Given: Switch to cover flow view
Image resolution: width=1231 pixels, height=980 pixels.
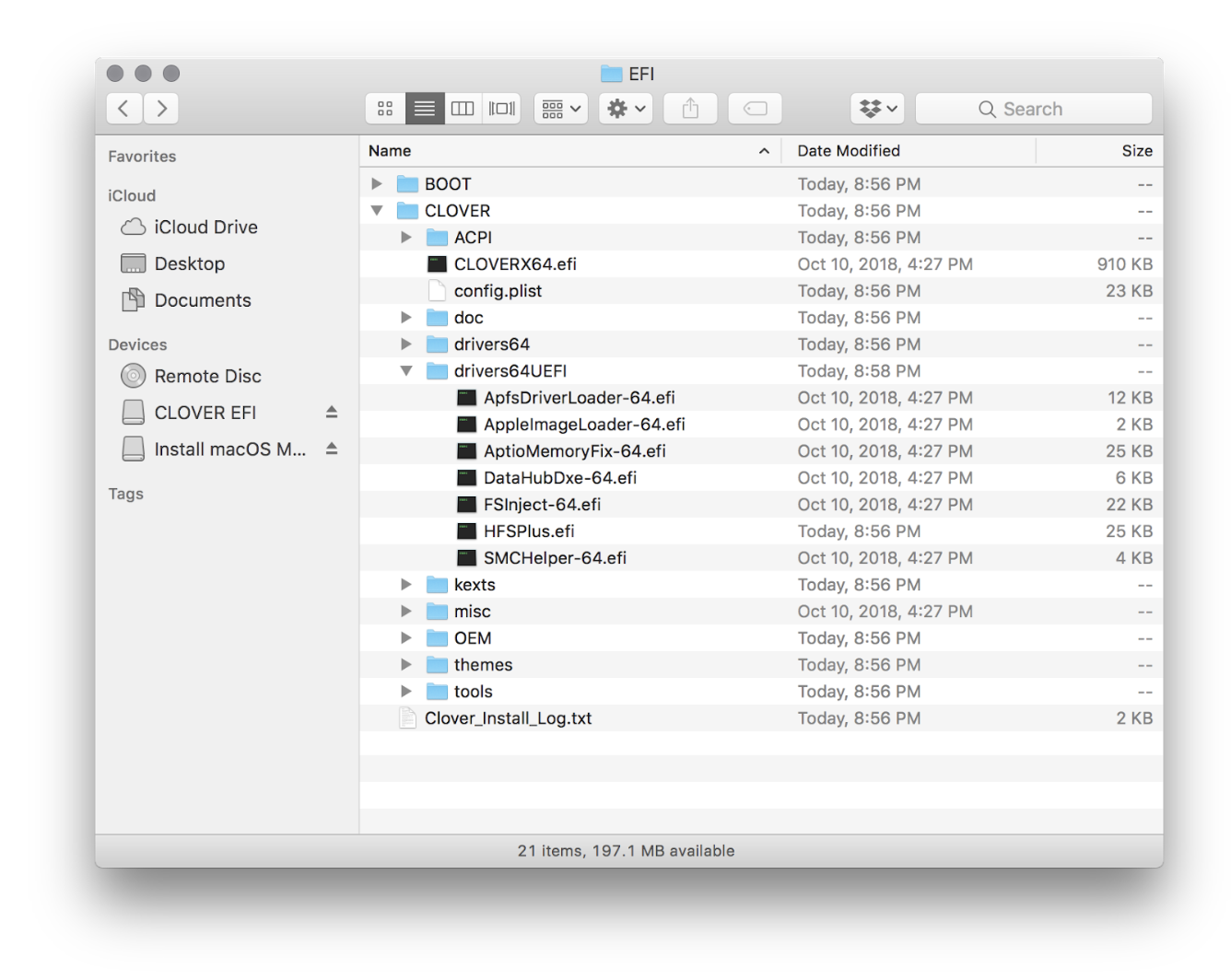Looking at the screenshot, I should tap(501, 109).
